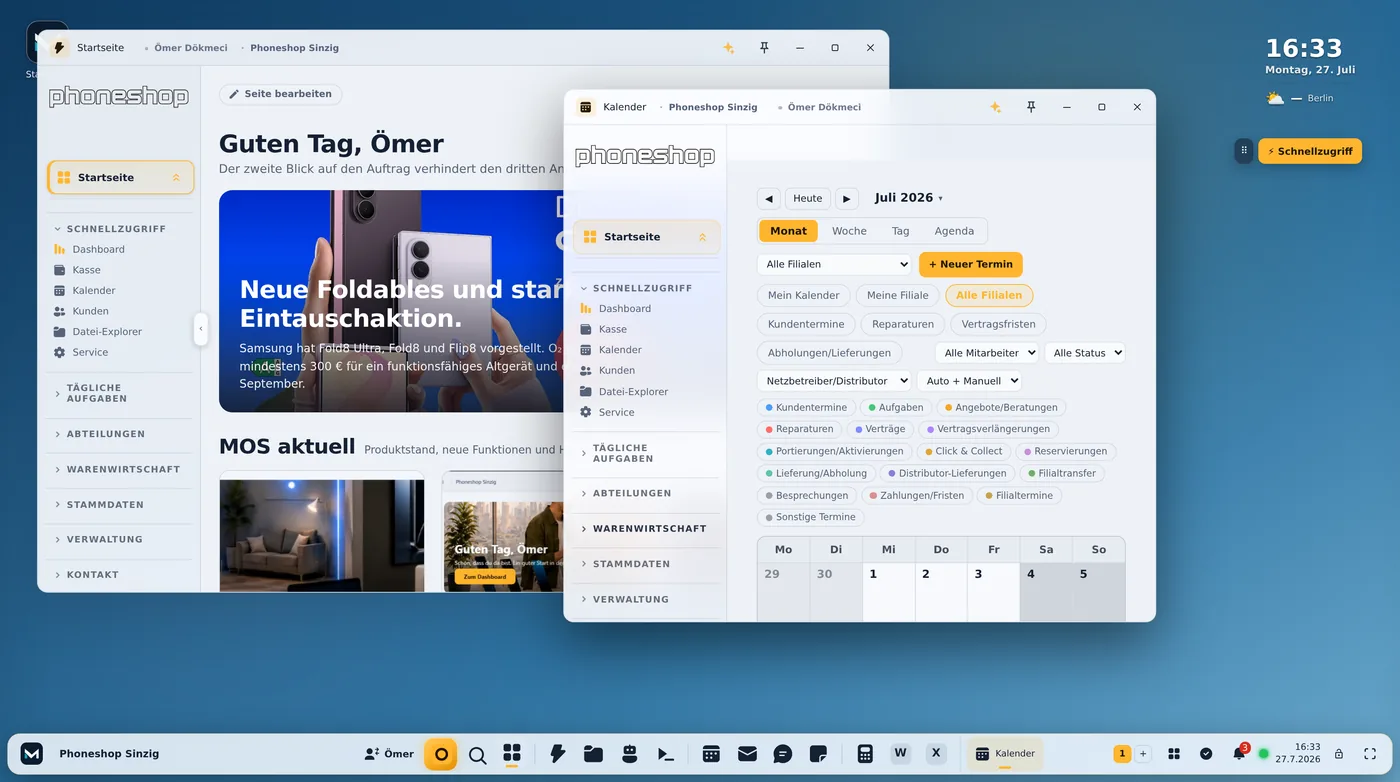Open the calculator taskbar icon

[x=865, y=754]
